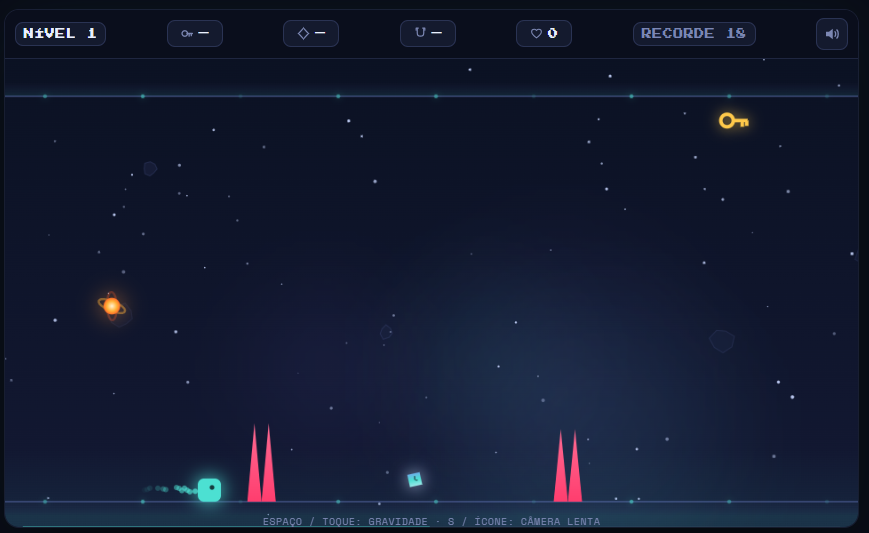Viewport: 869px width, 533px height.
Task: Click the magnet counter indicator
Action: pyautogui.click(x=428, y=33)
